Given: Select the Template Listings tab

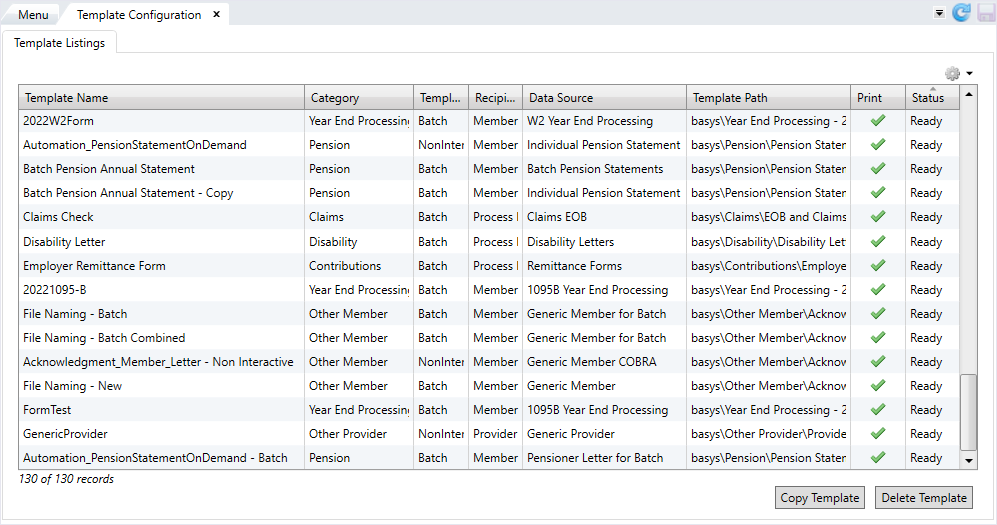Looking at the screenshot, I should (x=60, y=43).
